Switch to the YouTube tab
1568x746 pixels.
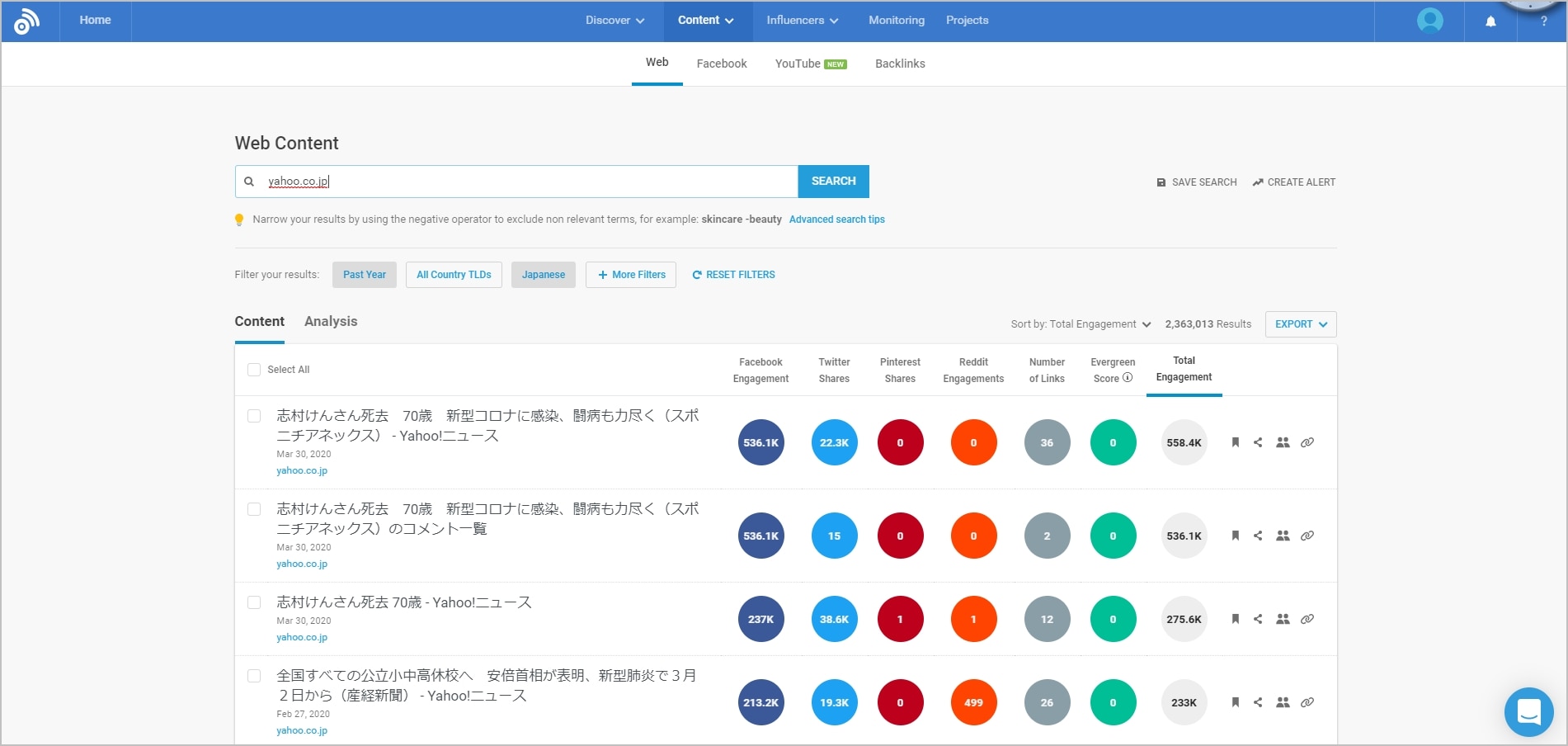tap(811, 64)
